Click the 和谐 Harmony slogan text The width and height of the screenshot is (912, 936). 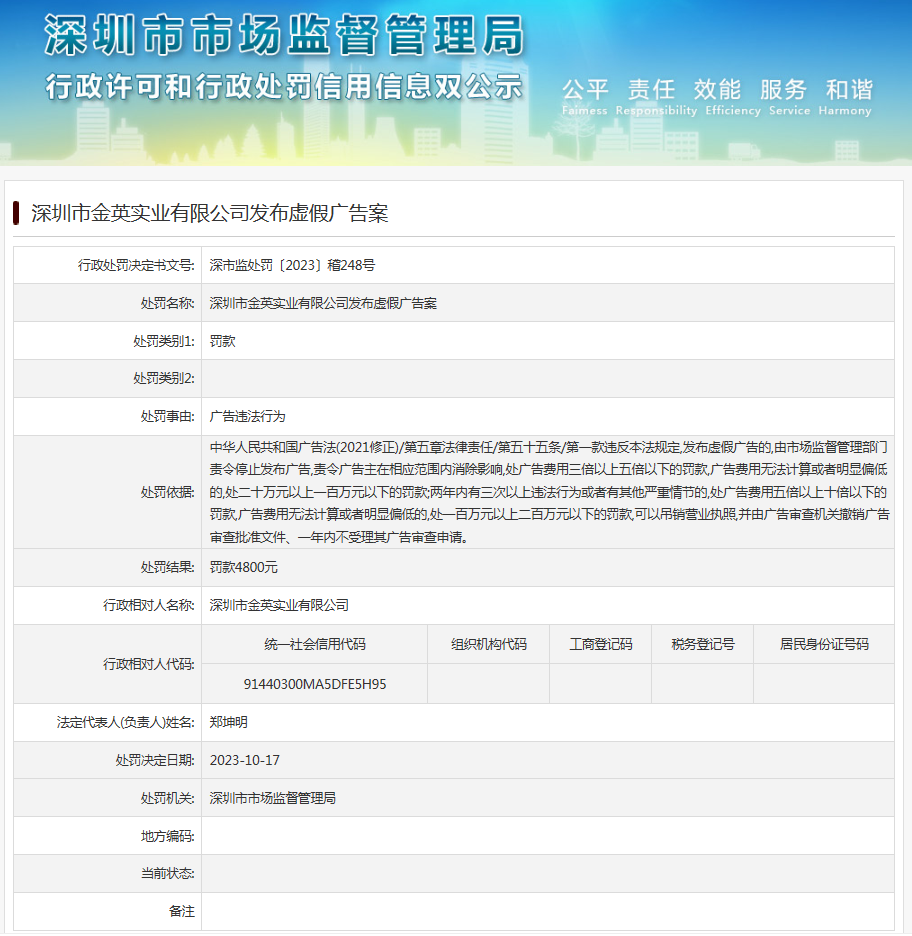(x=846, y=96)
